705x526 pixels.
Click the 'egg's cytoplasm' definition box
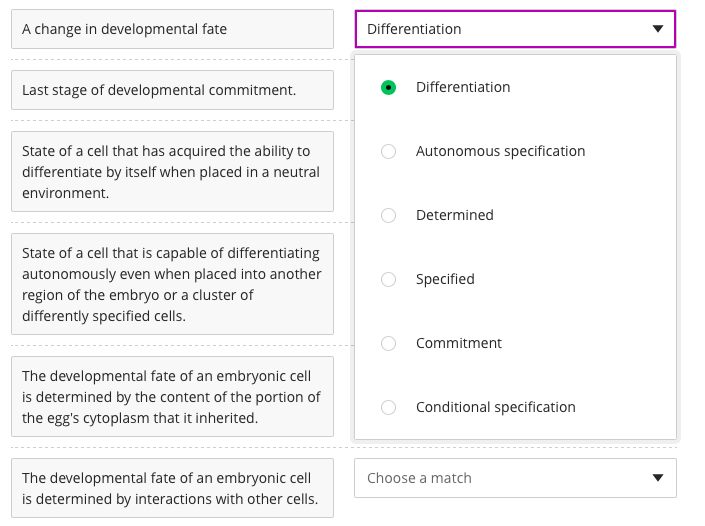tap(172, 397)
